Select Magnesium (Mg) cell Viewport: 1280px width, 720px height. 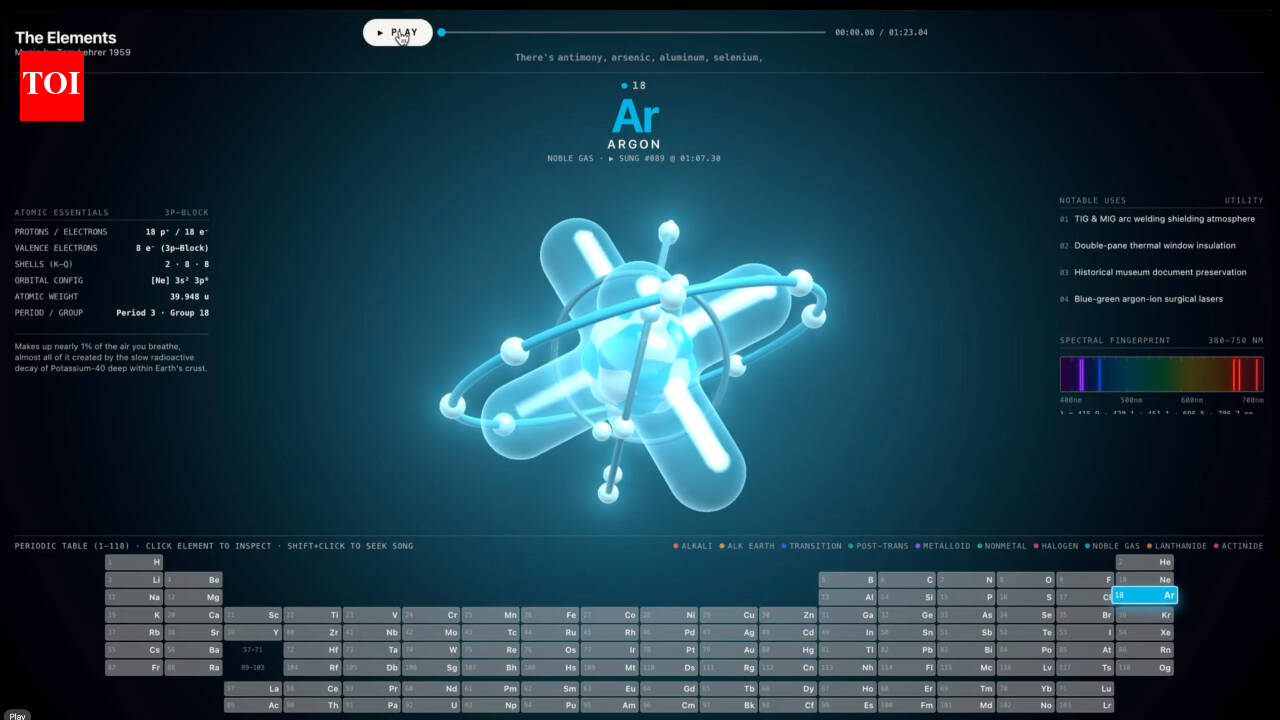(x=193, y=597)
